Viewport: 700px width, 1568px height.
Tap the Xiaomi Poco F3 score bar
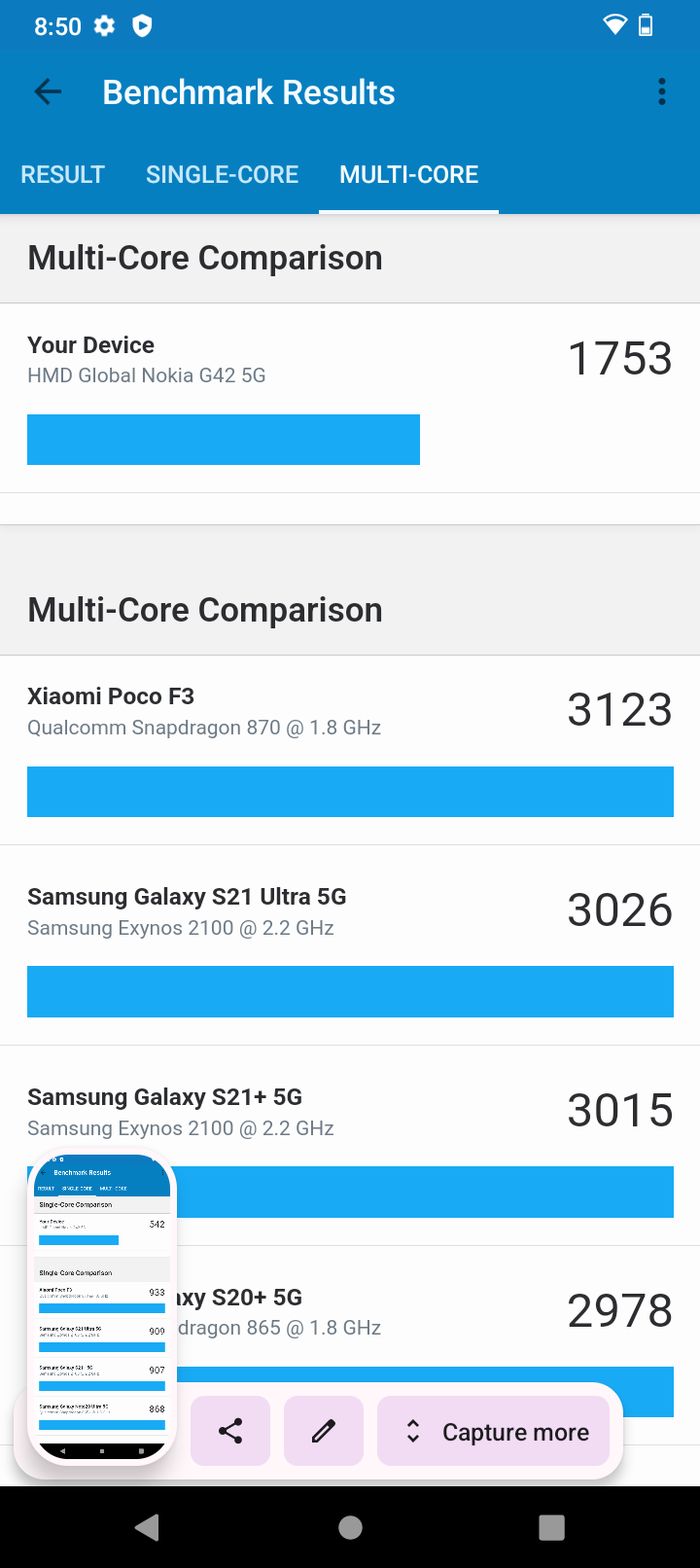click(350, 792)
